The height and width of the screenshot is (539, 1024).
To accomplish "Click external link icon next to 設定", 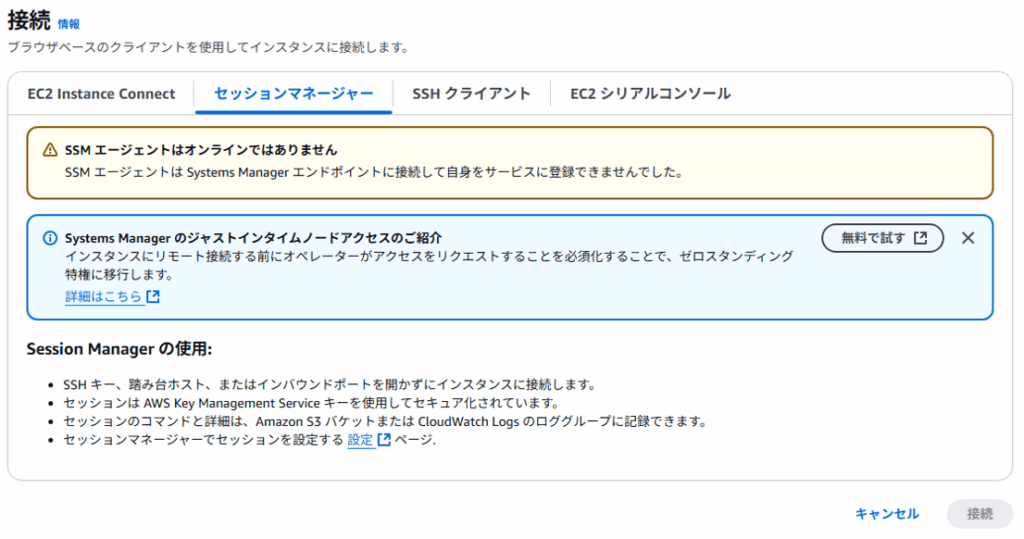I will click(x=385, y=440).
